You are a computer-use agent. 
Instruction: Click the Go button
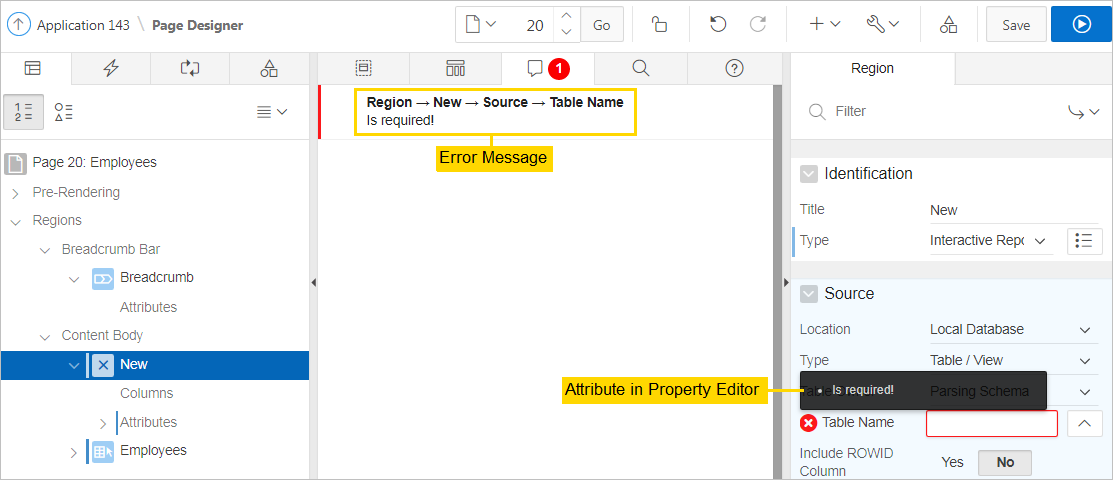[601, 25]
